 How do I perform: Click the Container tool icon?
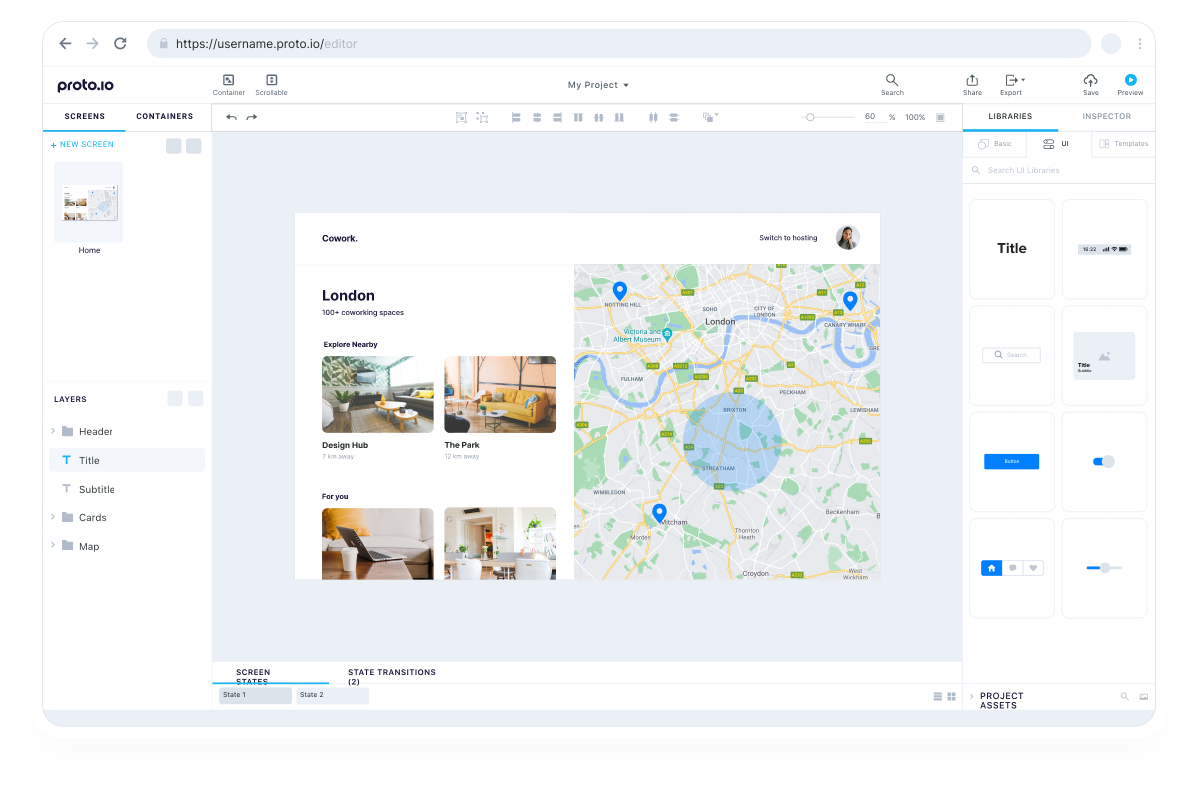pyautogui.click(x=228, y=80)
